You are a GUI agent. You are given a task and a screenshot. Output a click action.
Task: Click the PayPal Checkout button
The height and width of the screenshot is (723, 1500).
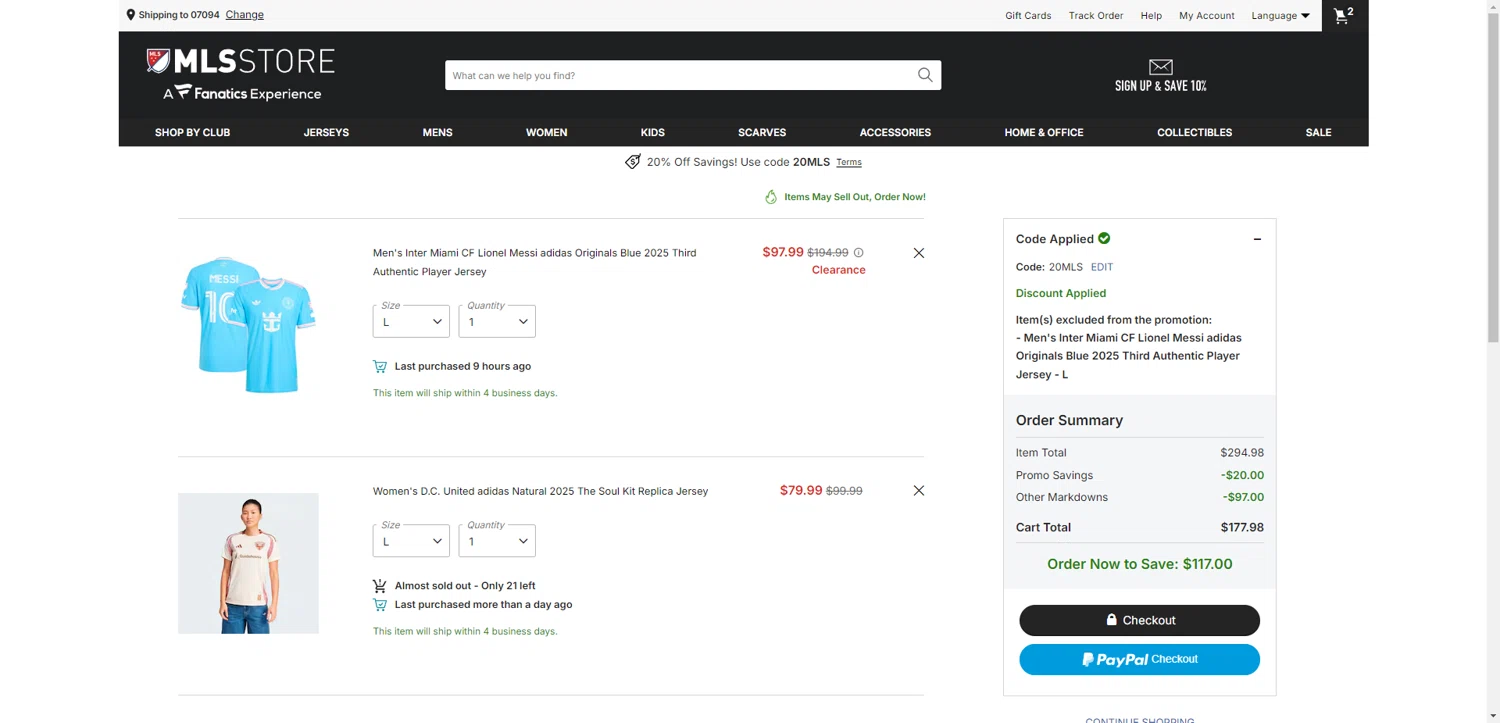(x=1139, y=660)
